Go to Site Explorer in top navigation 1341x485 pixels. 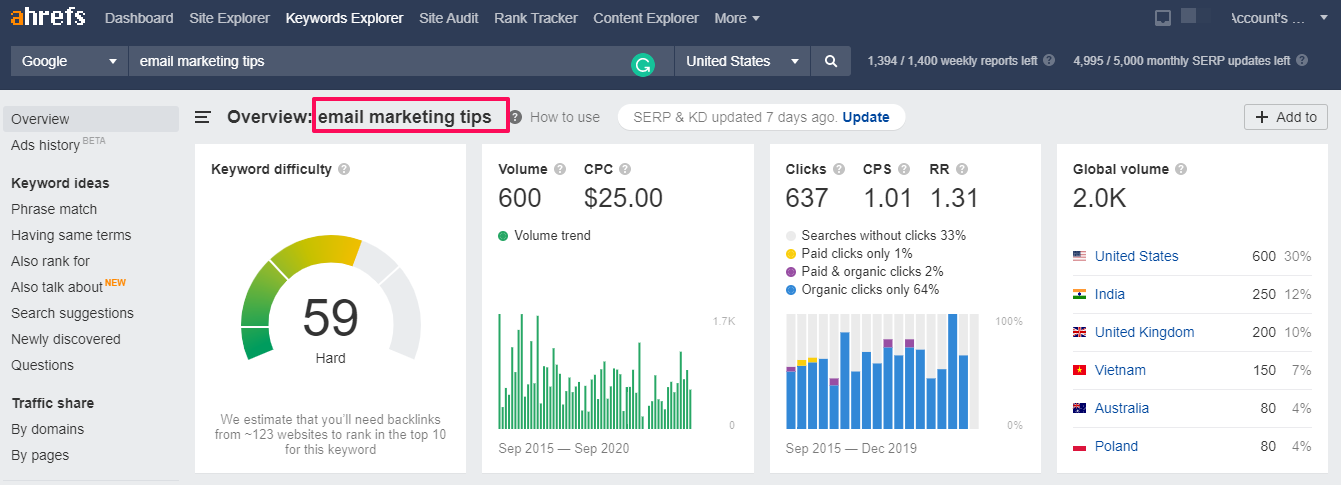[x=229, y=18]
